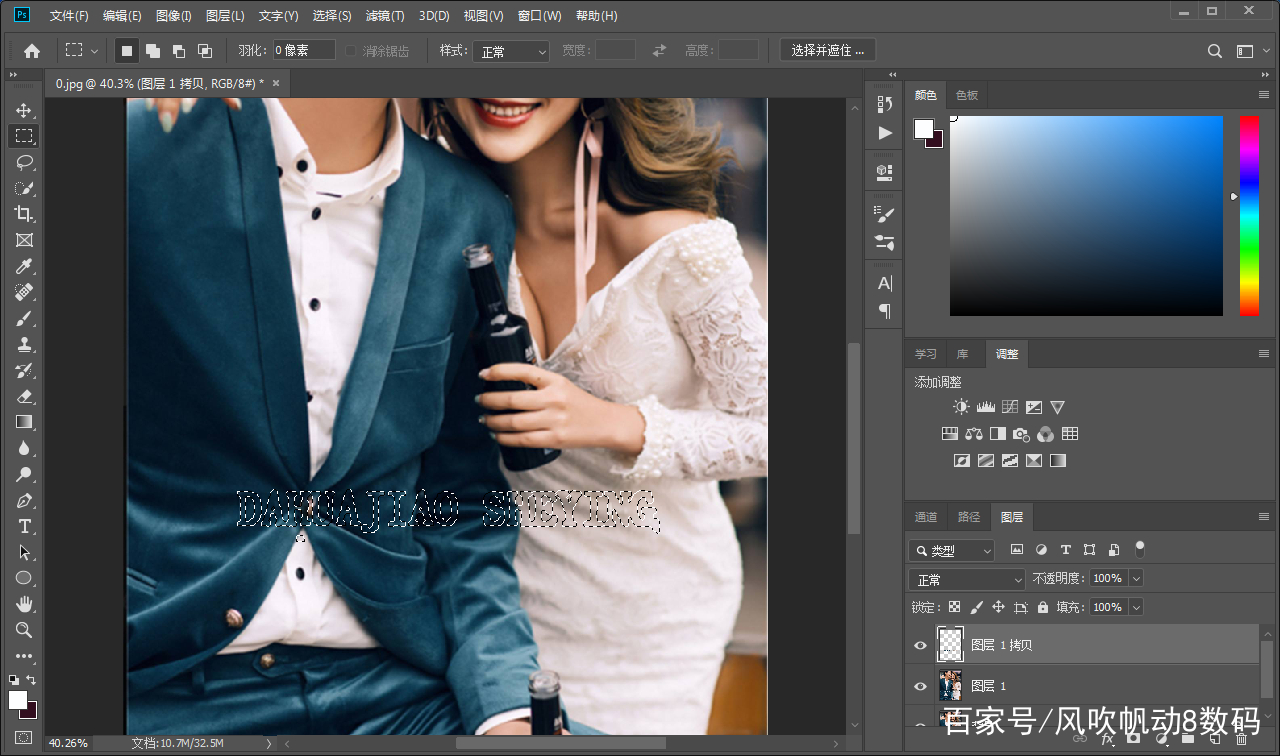Expand the 不透明度 opacity dropdown
Viewport: 1280px width, 756px height.
pos(1135,579)
